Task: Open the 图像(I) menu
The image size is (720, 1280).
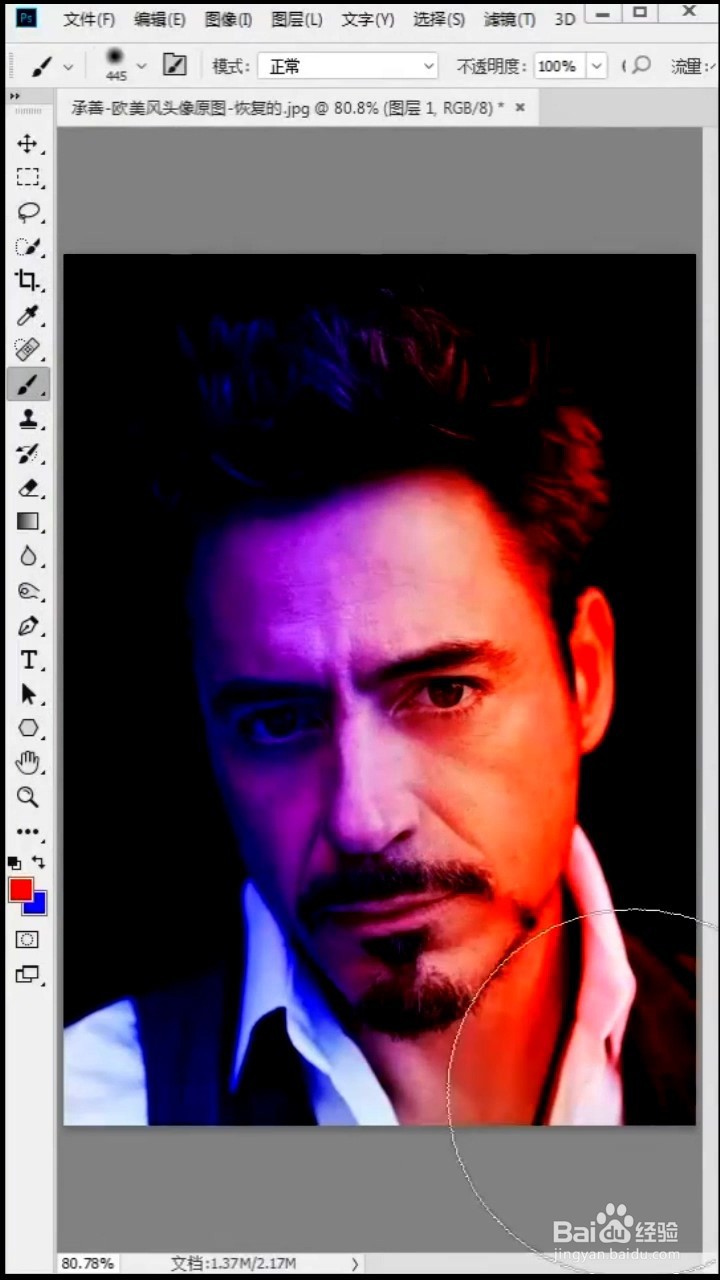Action: 228,19
